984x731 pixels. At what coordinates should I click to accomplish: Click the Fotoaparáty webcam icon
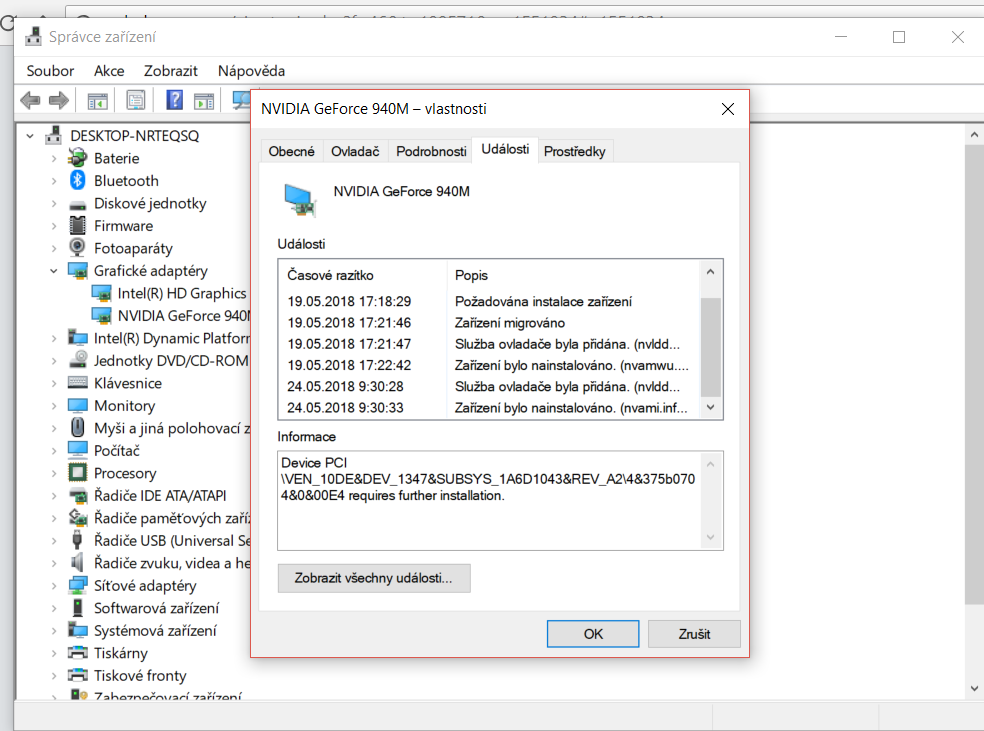[x=77, y=248]
